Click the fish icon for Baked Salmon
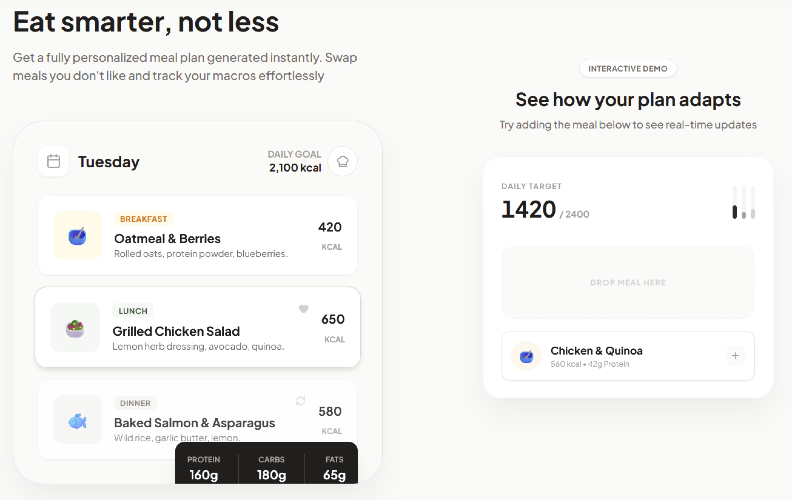Image resolution: width=792 pixels, height=500 pixels. pos(78,420)
